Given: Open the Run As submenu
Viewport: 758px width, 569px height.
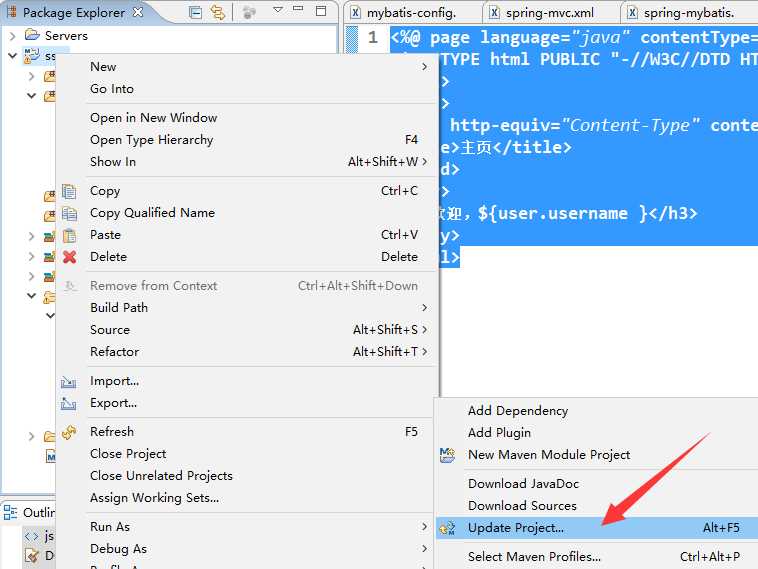Looking at the screenshot, I should [247, 527].
